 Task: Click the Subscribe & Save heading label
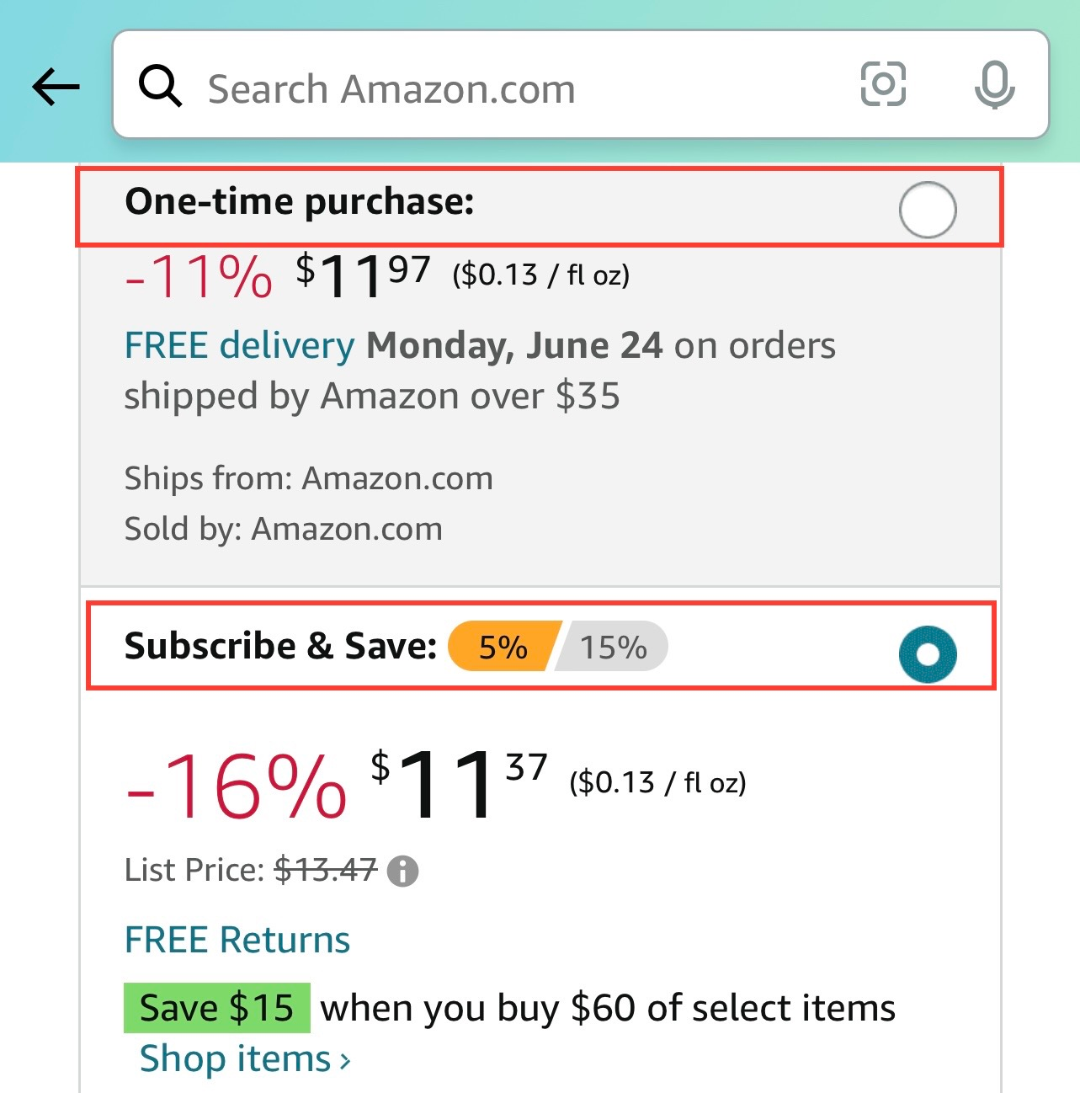coord(280,646)
